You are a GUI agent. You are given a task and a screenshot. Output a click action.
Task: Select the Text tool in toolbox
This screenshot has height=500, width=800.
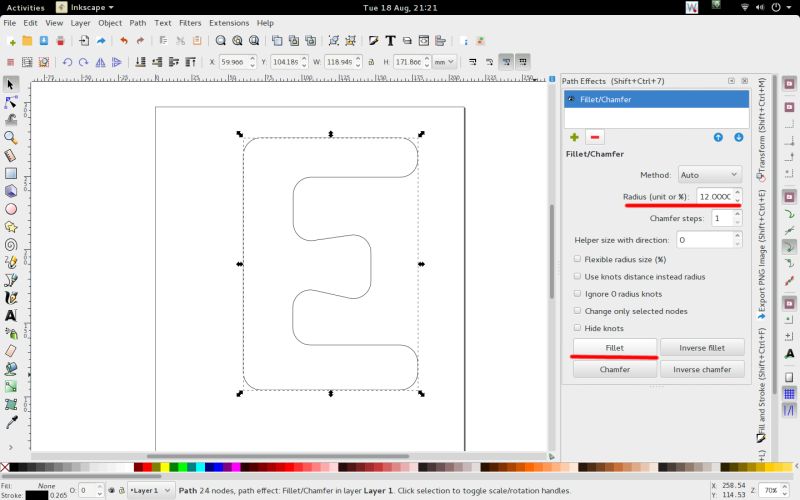(11, 315)
